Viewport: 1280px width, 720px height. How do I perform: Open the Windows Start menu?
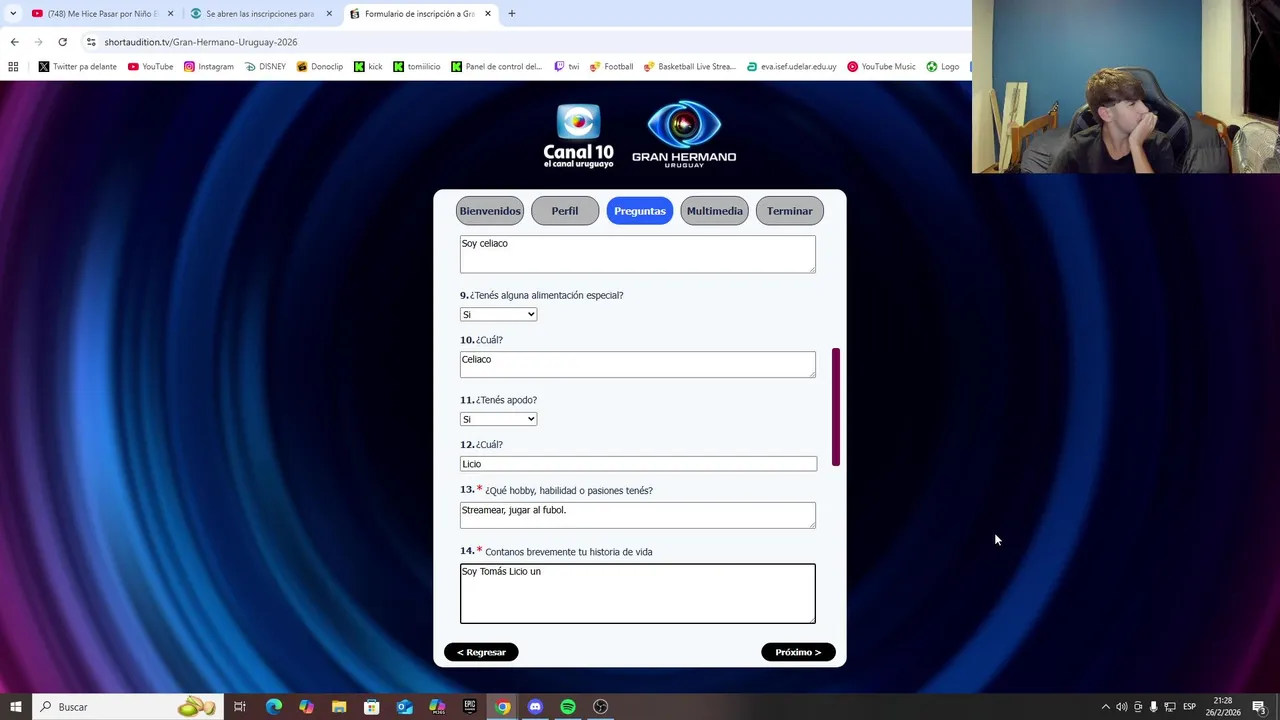point(15,707)
